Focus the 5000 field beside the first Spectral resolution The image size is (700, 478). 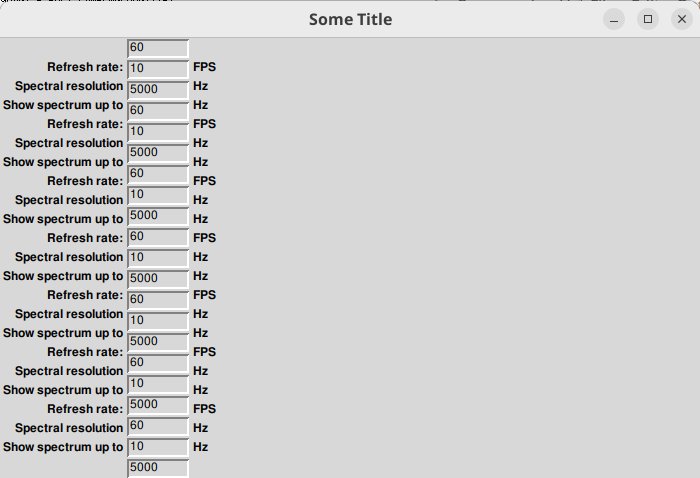click(158, 89)
